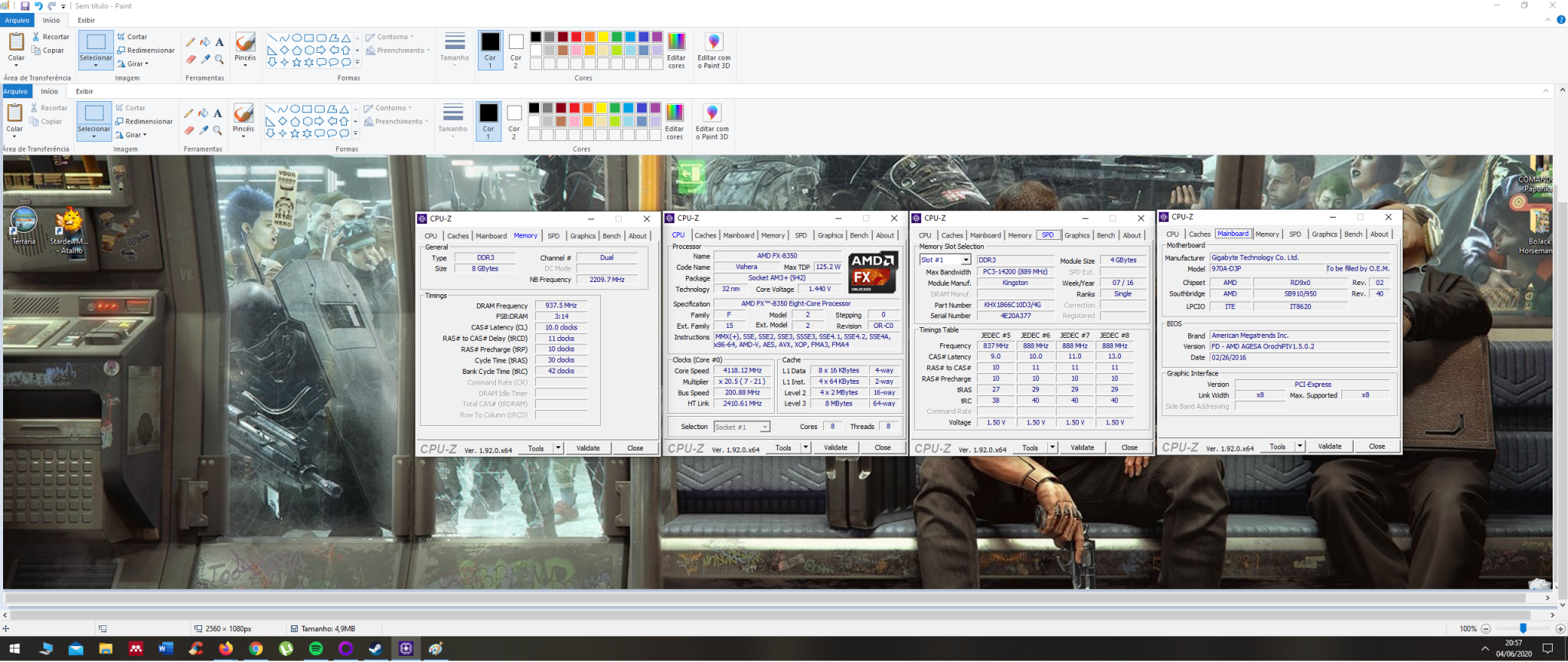Save the file via quick access toolbar
The image size is (1568, 662).
pos(25,6)
